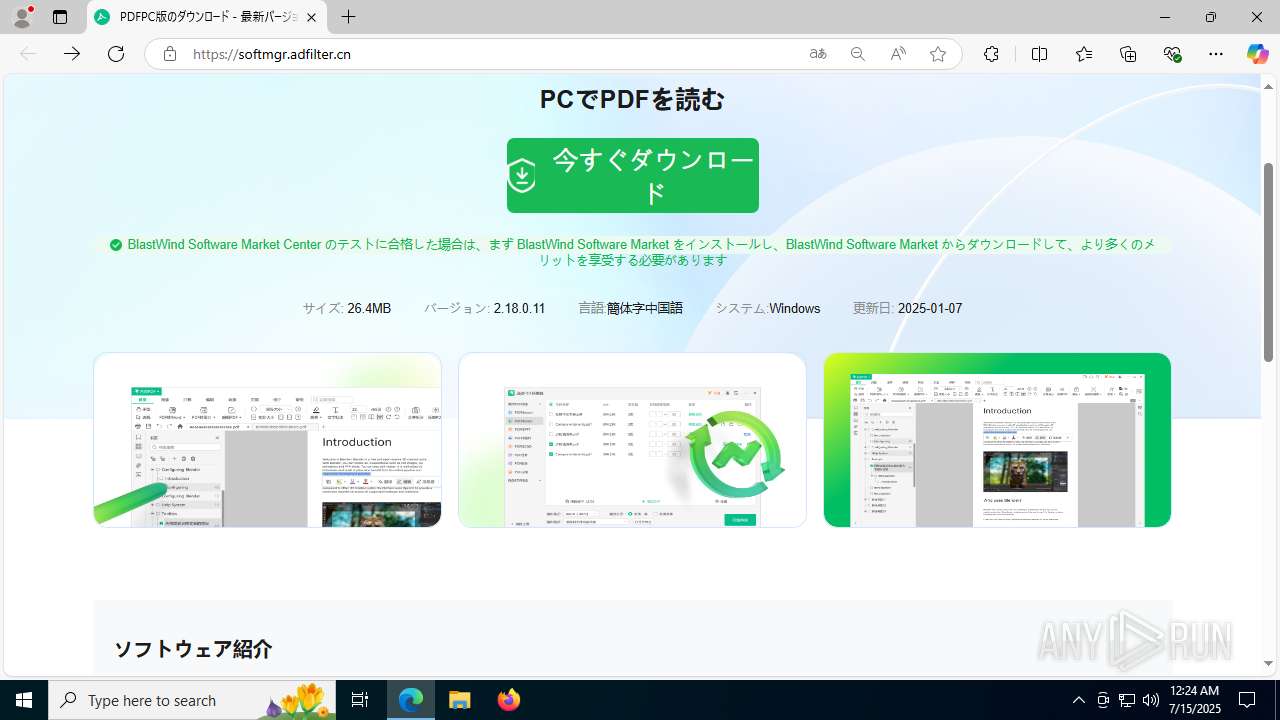Select the size value 26.4MB
Screen dimensions: 1280x720
369,308
